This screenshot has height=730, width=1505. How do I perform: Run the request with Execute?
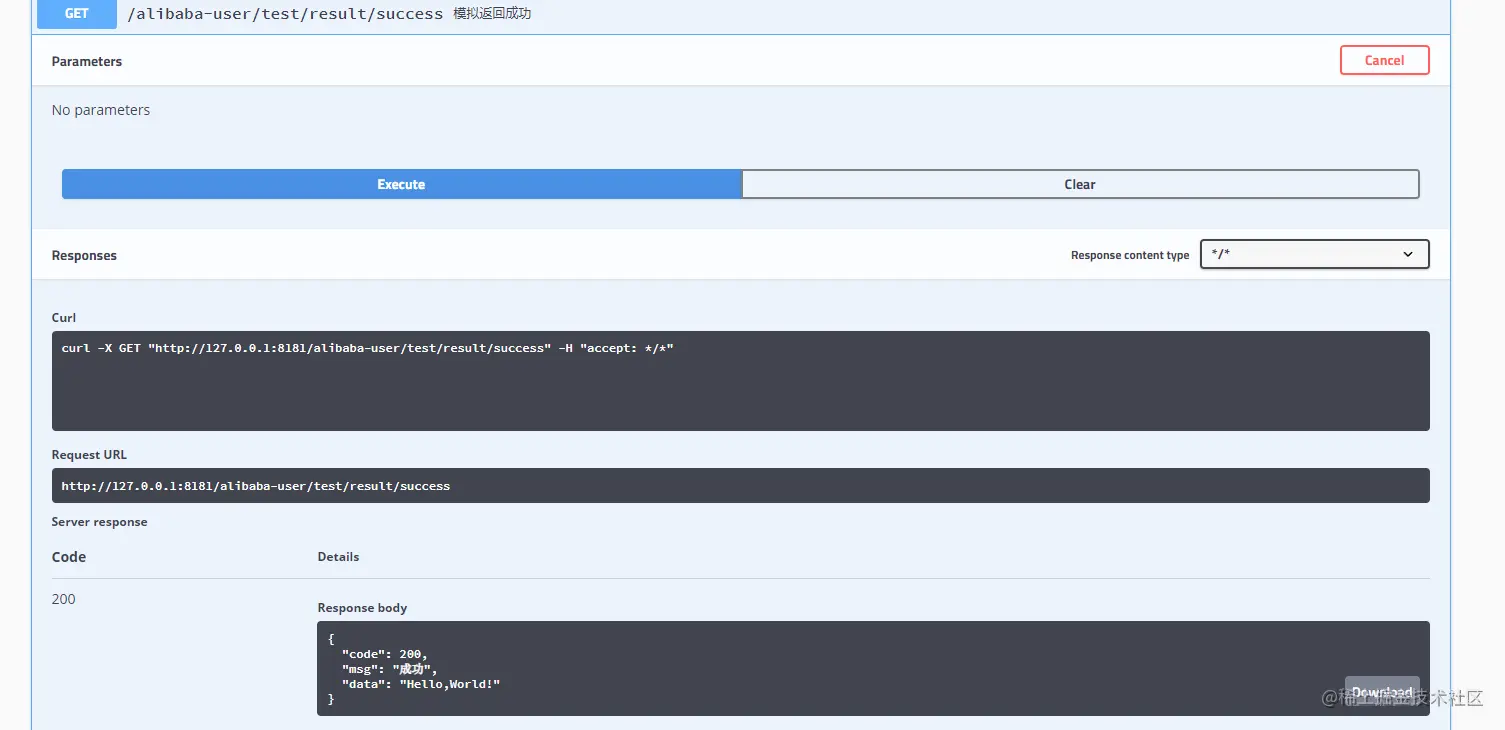tap(401, 184)
